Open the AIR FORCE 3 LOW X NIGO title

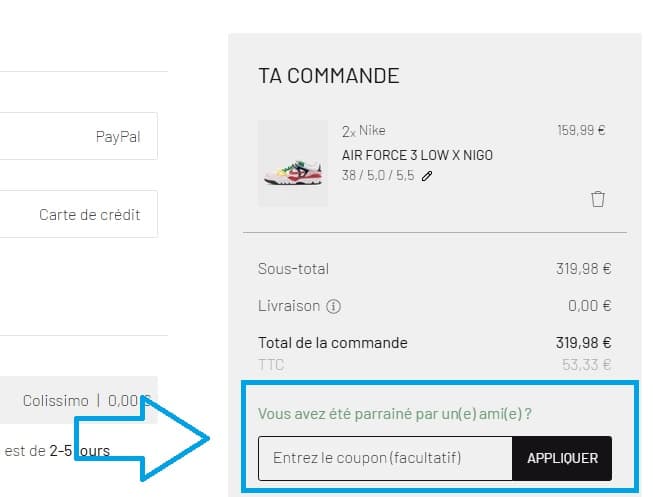[x=417, y=155]
